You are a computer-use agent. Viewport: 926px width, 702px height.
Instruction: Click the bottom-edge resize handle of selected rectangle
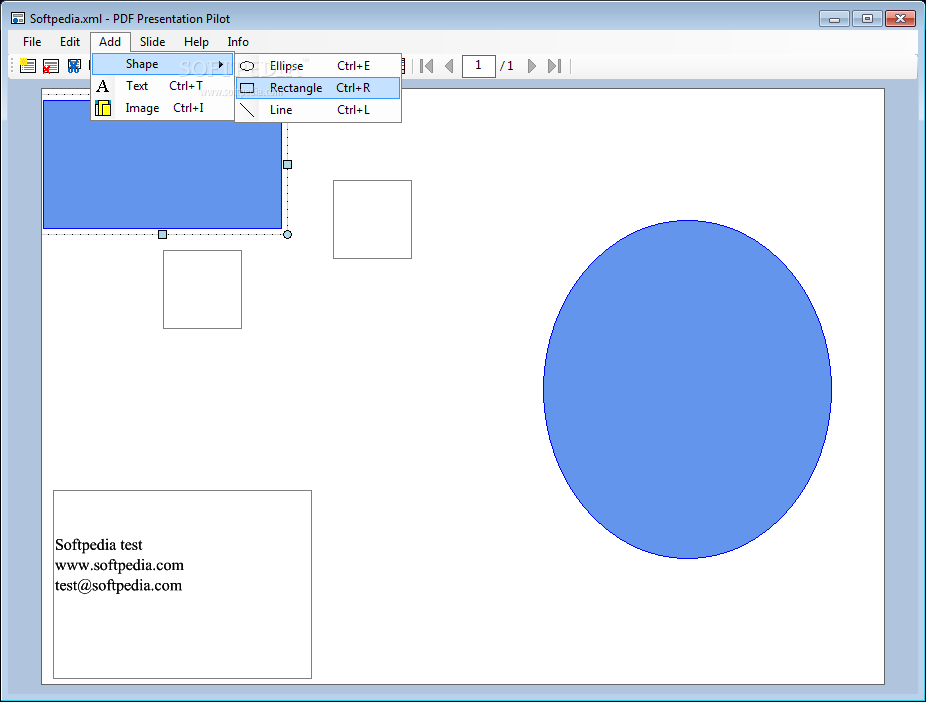pos(162,234)
